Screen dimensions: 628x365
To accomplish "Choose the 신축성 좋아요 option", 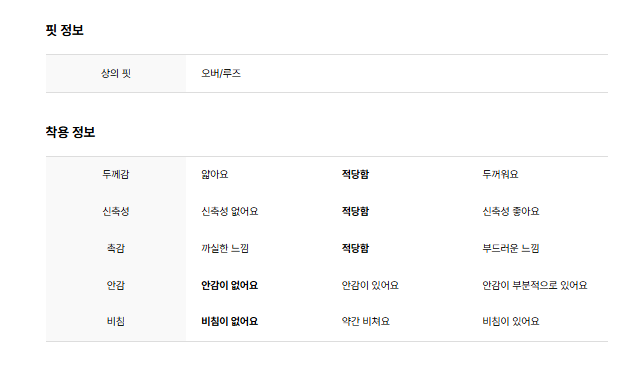I will point(511,211).
